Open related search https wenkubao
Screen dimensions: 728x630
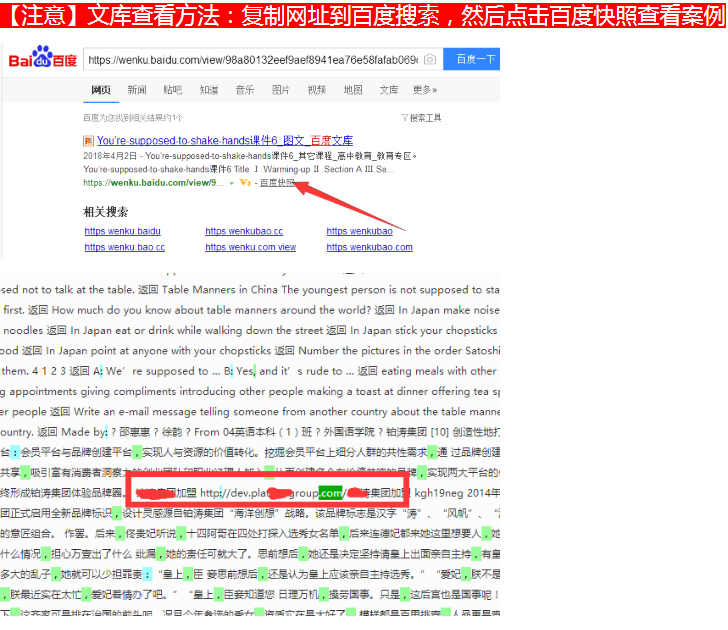(359, 231)
